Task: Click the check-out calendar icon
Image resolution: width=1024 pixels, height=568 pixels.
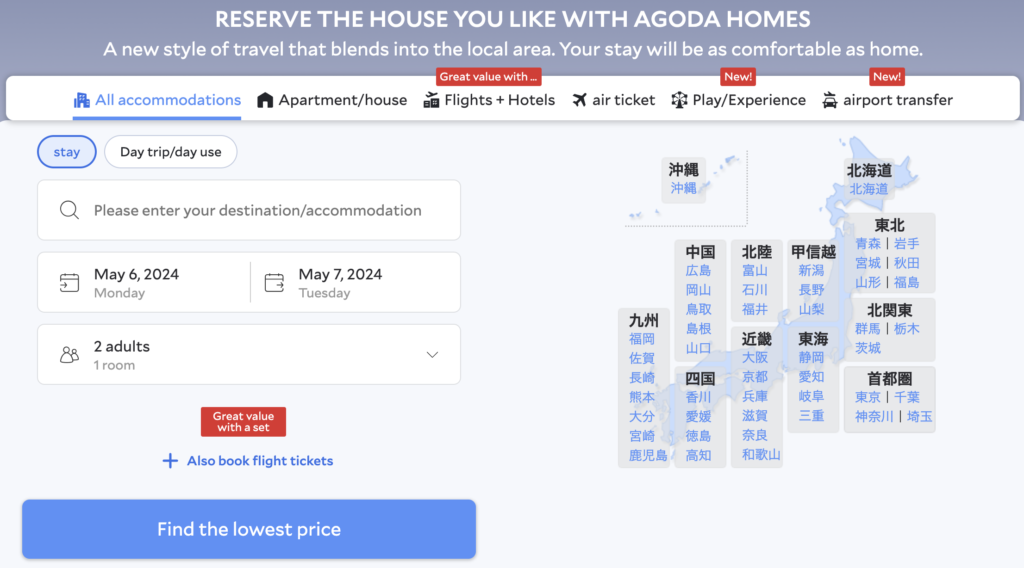Action: click(274, 282)
